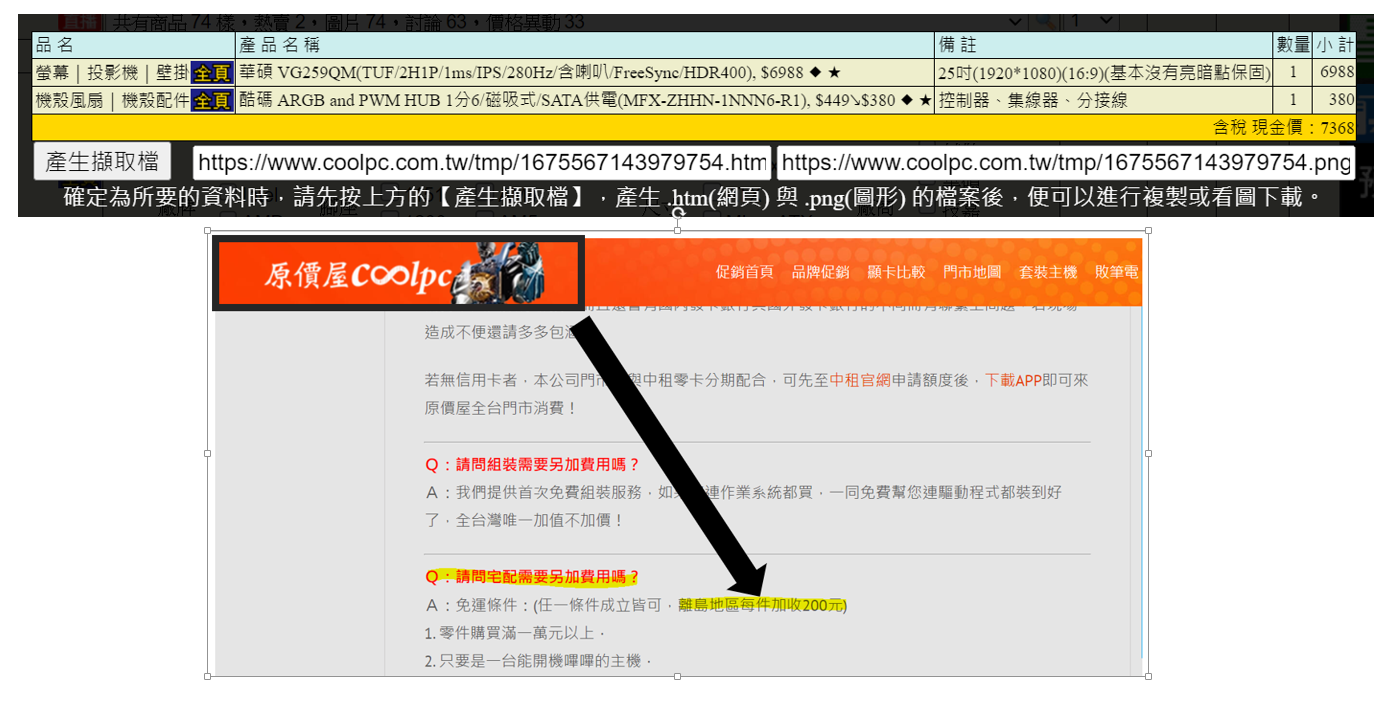Click the 產品名稱 column header

pyautogui.click(x=585, y=46)
